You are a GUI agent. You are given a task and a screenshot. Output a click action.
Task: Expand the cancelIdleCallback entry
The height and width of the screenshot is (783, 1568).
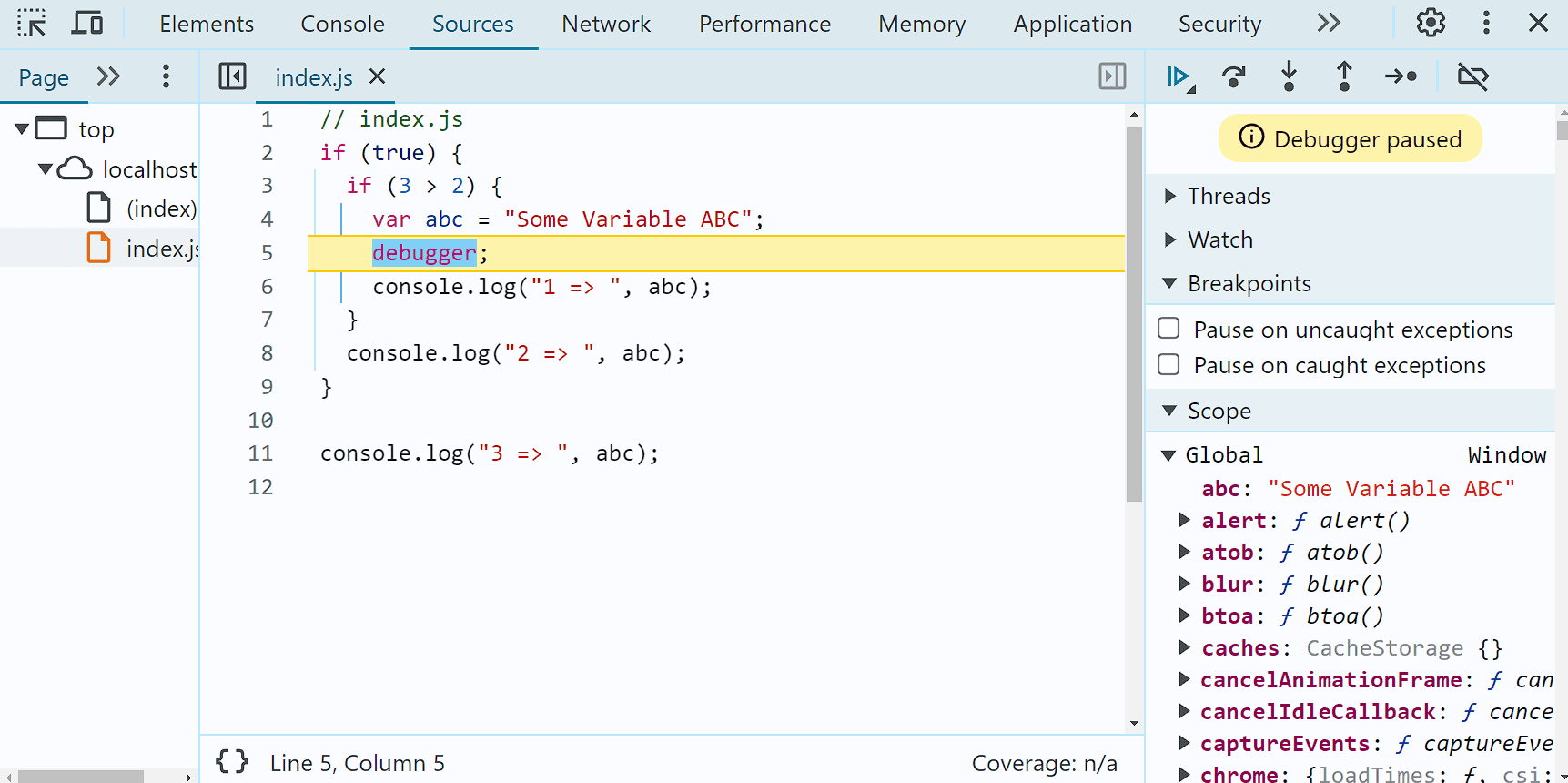pyautogui.click(x=1184, y=711)
